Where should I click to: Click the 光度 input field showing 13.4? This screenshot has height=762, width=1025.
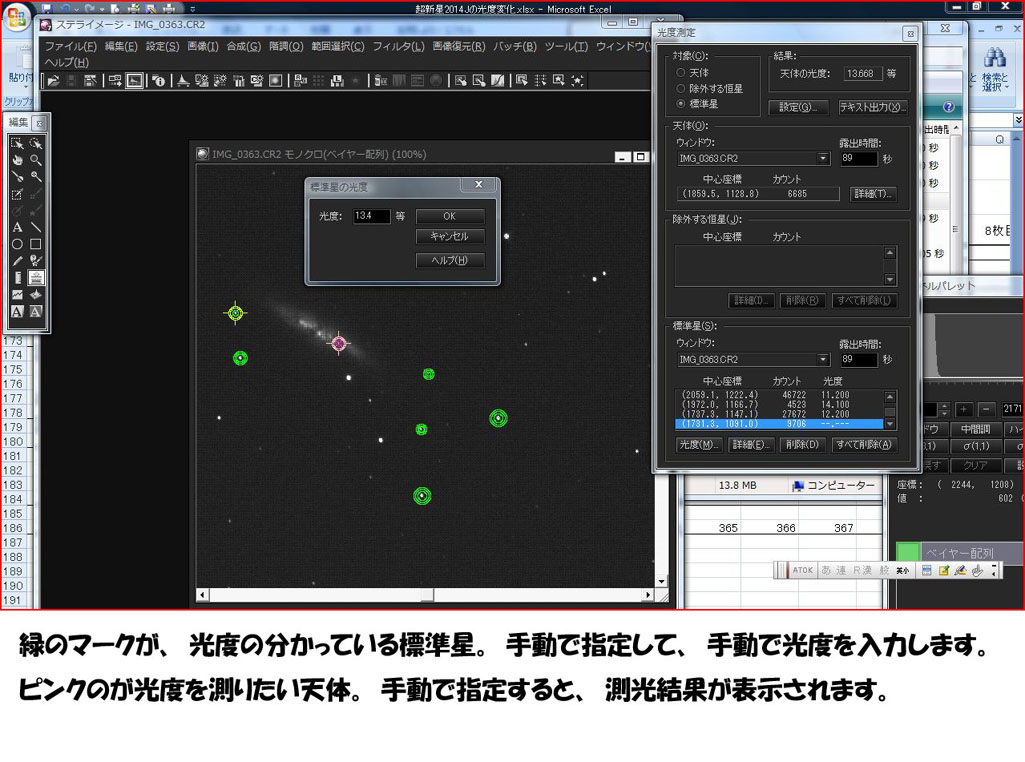click(372, 216)
